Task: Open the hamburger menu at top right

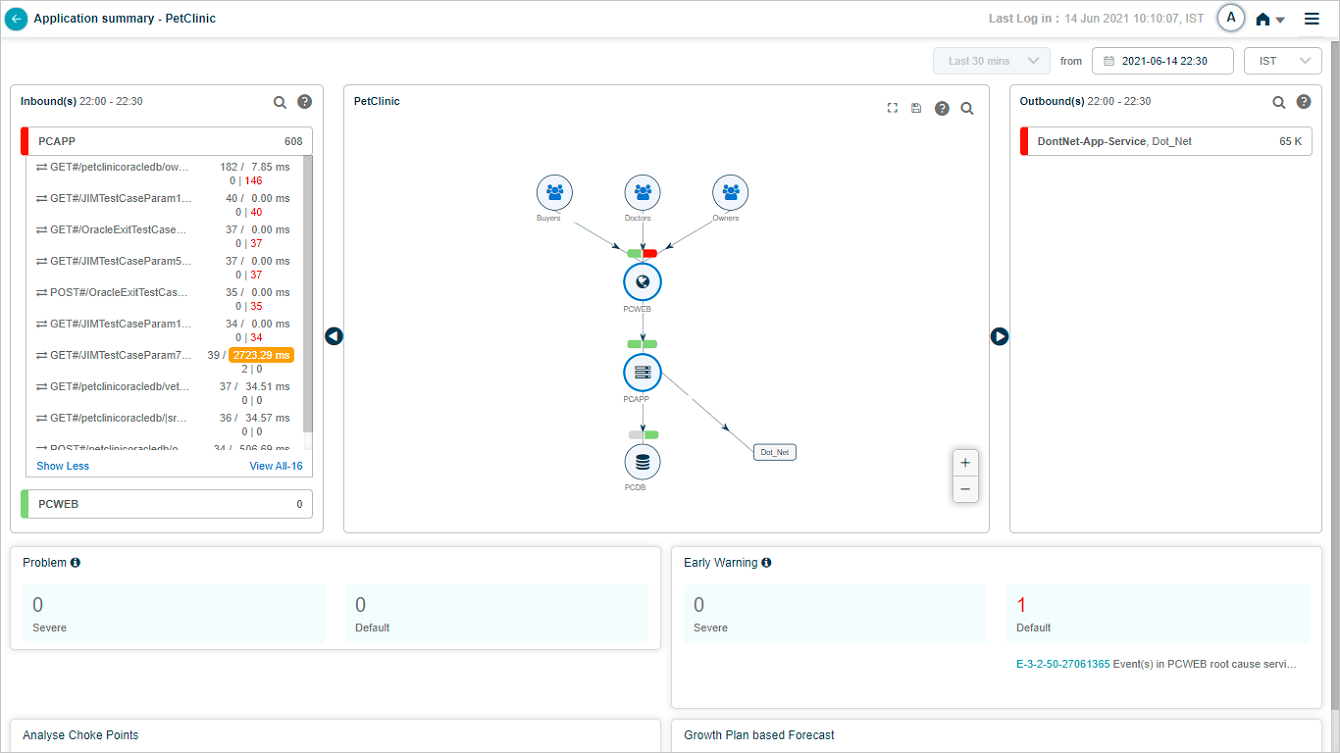Action: [1312, 19]
